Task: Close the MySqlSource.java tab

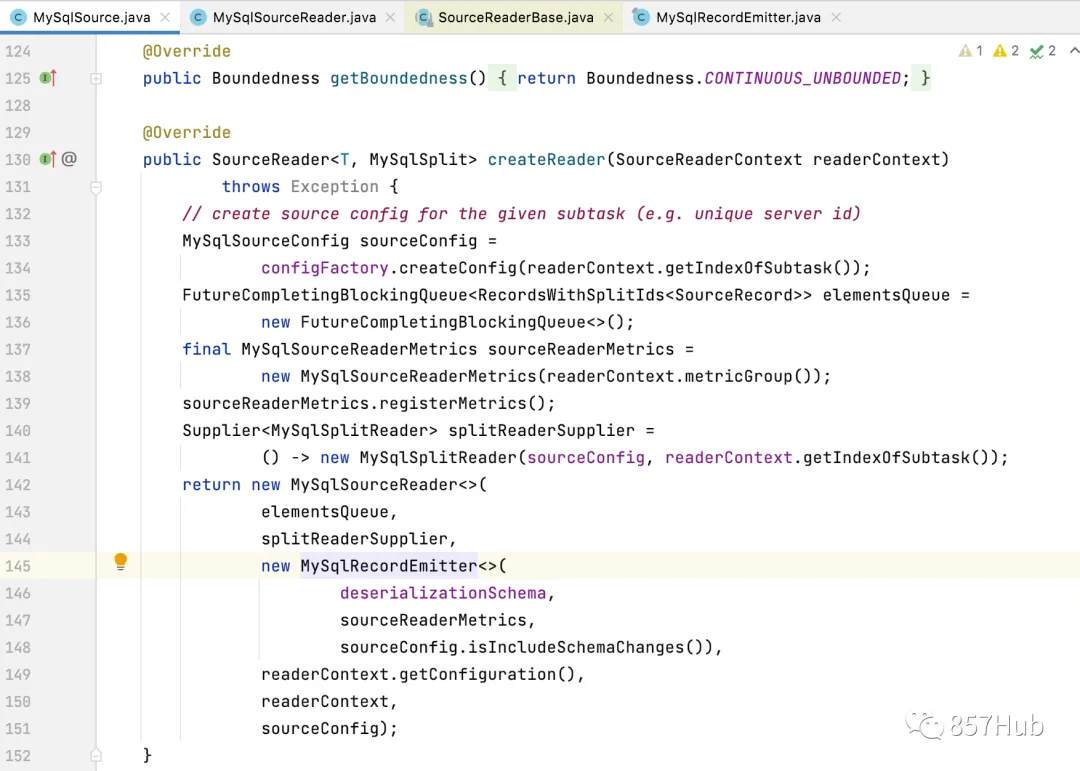Action: pyautogui.click(x=165, y=17)
